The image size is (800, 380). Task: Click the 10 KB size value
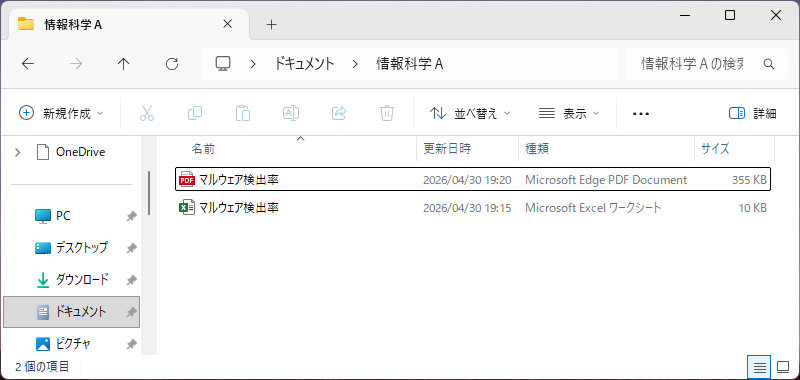pyautogui.click(x=752, y=208)
